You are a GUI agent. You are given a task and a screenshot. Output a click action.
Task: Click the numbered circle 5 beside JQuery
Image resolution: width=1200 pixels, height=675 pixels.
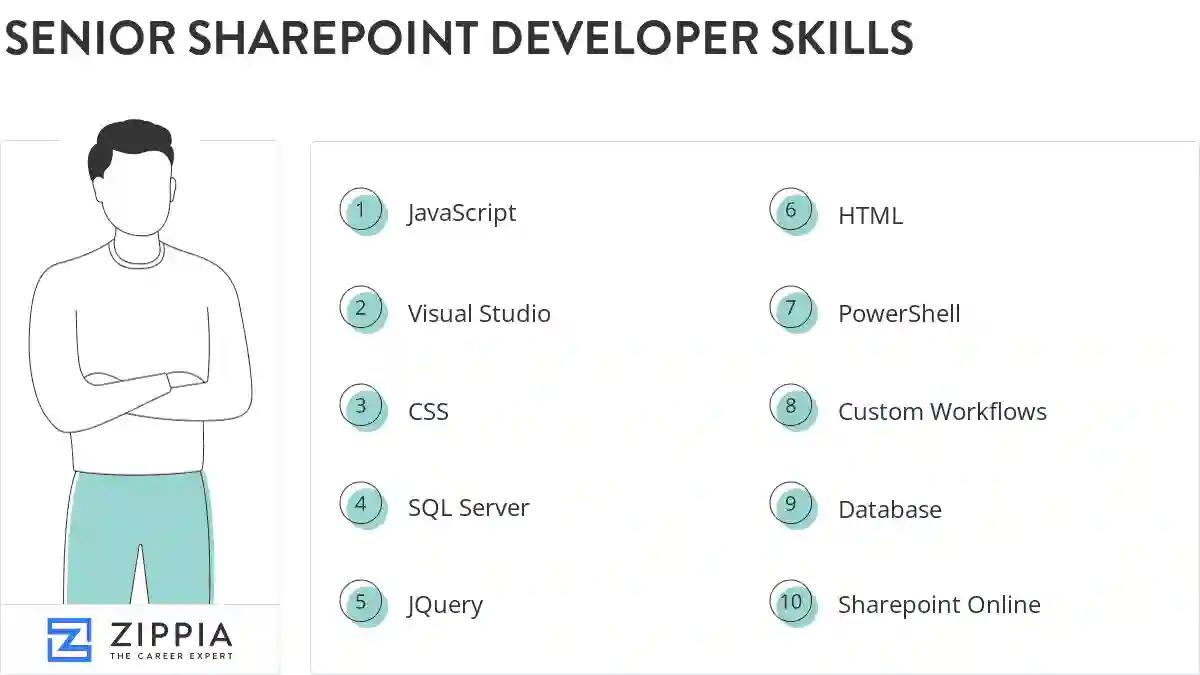[x=362, y=601]
